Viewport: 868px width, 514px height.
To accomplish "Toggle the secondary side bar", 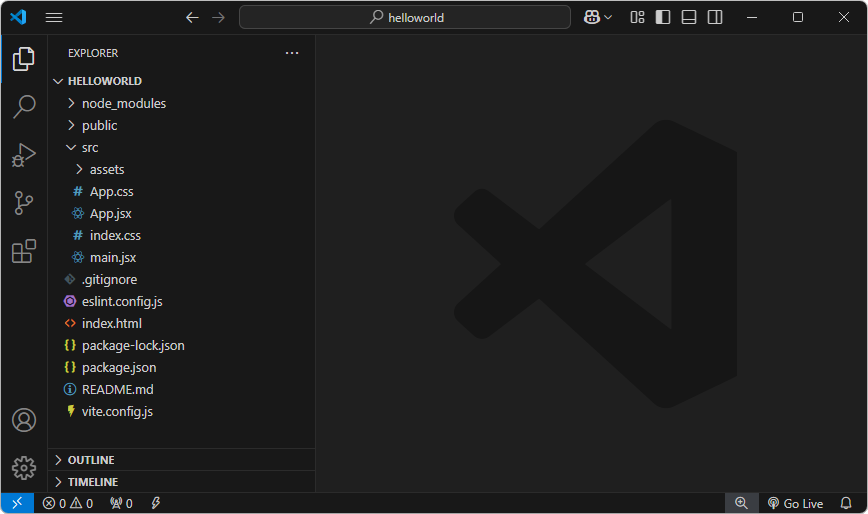I will [x=715, y=17].
